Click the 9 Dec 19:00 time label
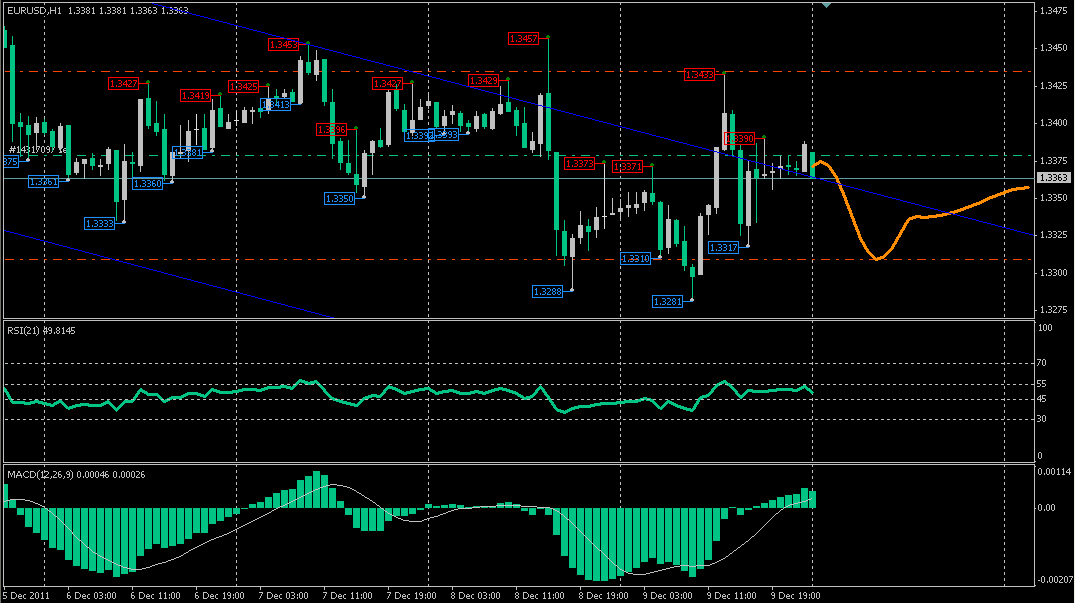 796,595
